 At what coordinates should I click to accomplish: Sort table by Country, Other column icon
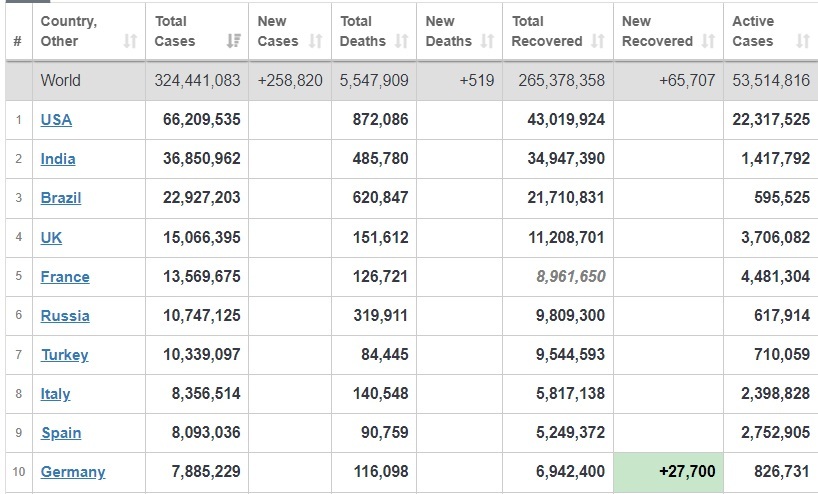tap(130, 41)
